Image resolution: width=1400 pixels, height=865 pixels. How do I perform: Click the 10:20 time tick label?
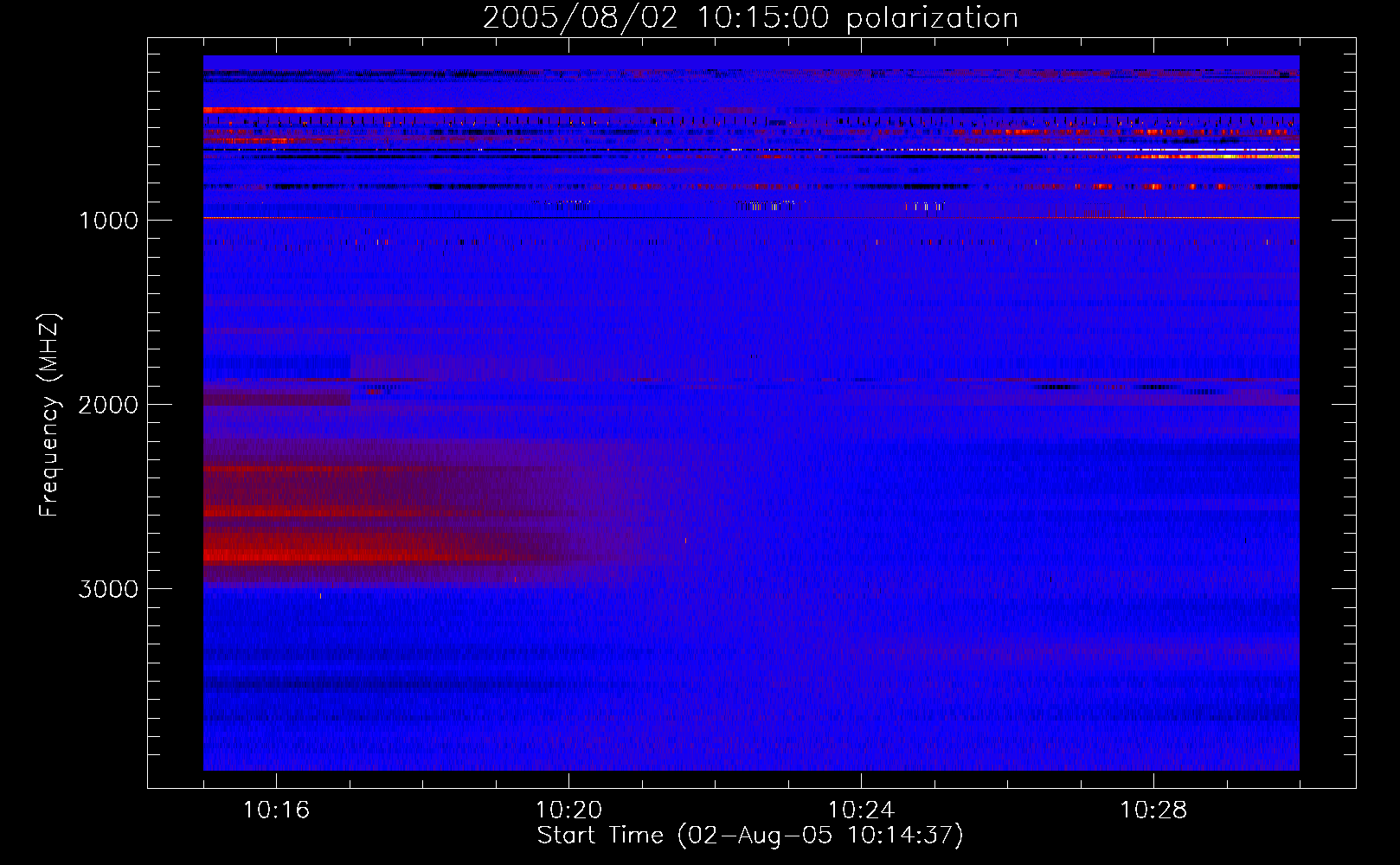[x=568, y=811]
